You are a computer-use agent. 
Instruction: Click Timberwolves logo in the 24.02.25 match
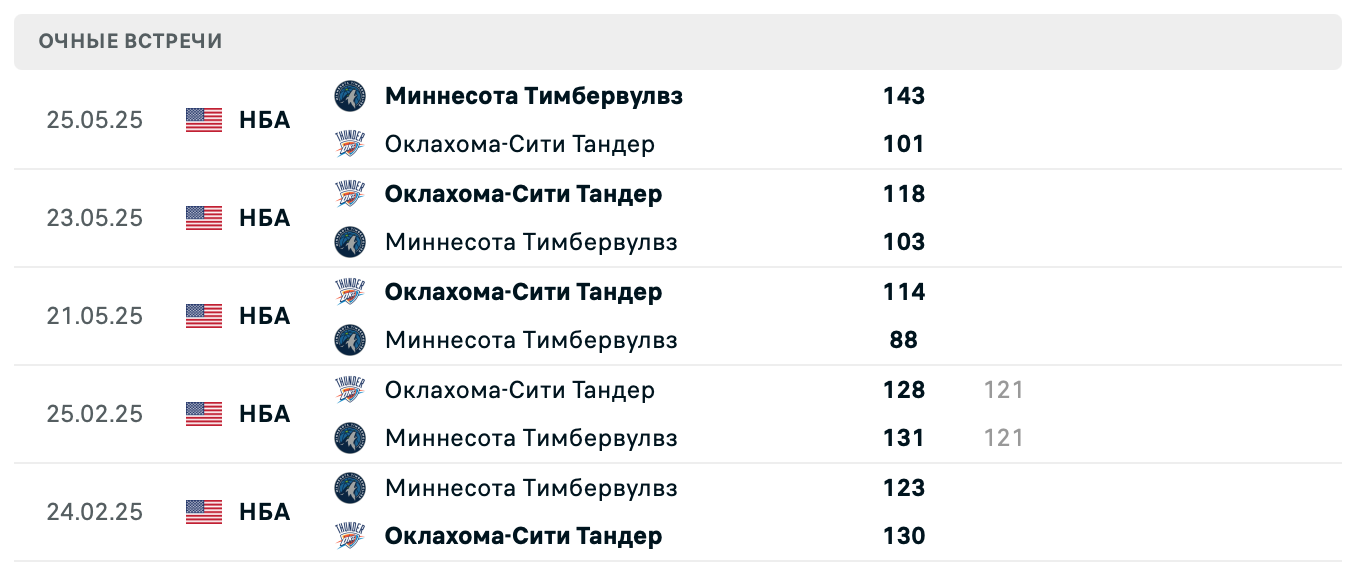tap(350, 488)
